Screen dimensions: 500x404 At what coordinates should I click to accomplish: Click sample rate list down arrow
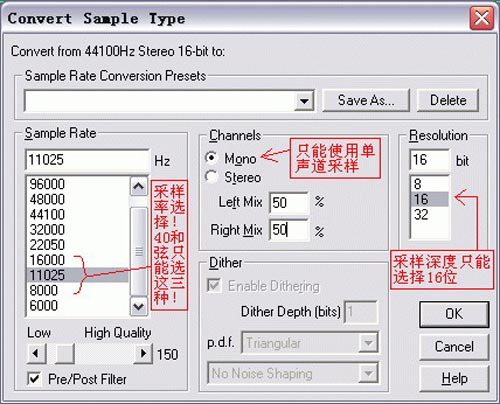138,306
